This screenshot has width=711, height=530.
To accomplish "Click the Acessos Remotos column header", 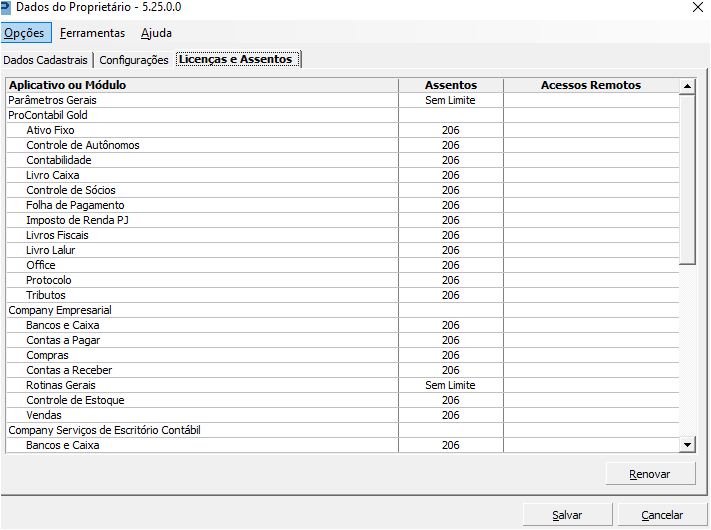I will [x=591, y=85].
